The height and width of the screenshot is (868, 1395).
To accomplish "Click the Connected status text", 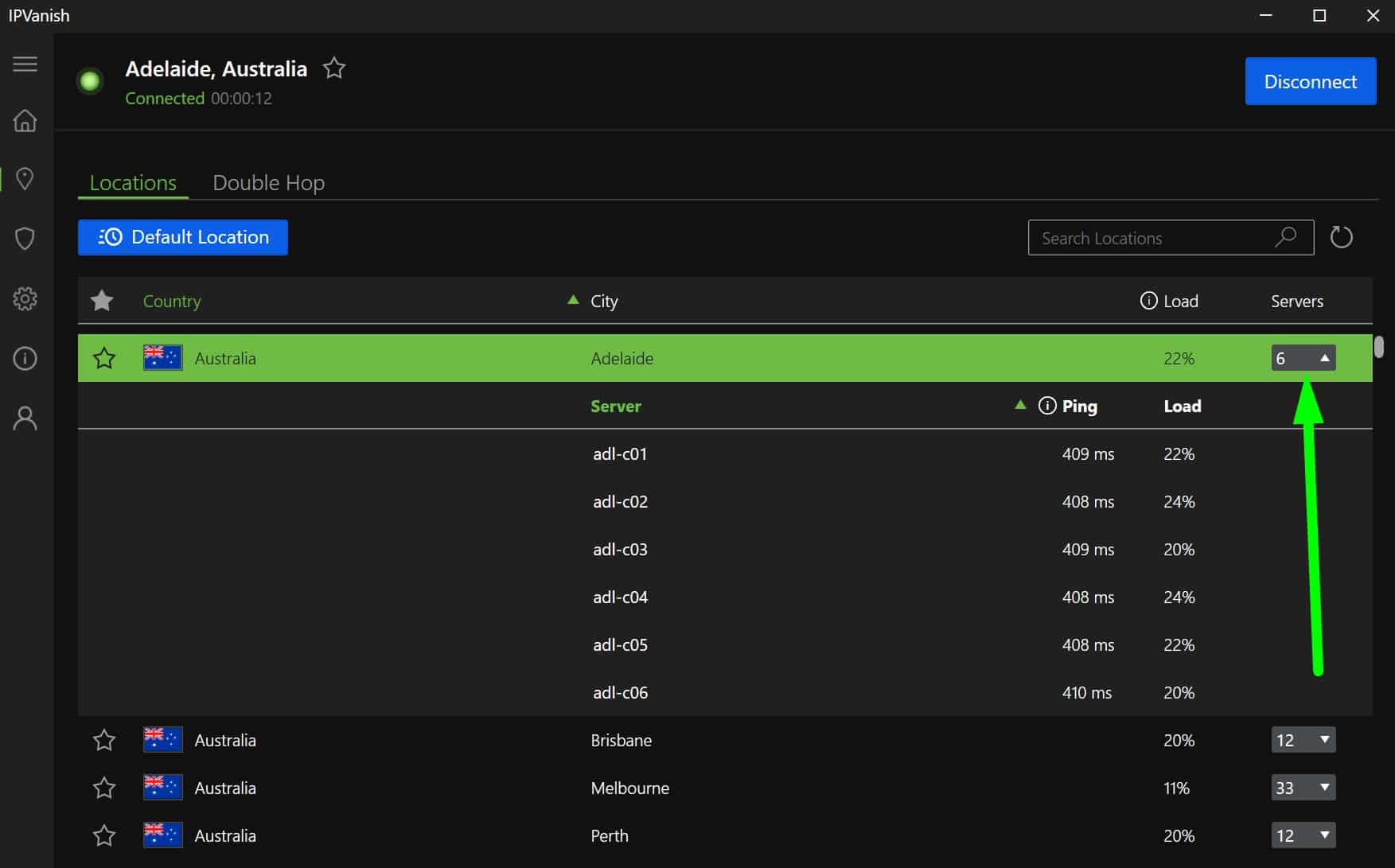I will pos(165,98).
